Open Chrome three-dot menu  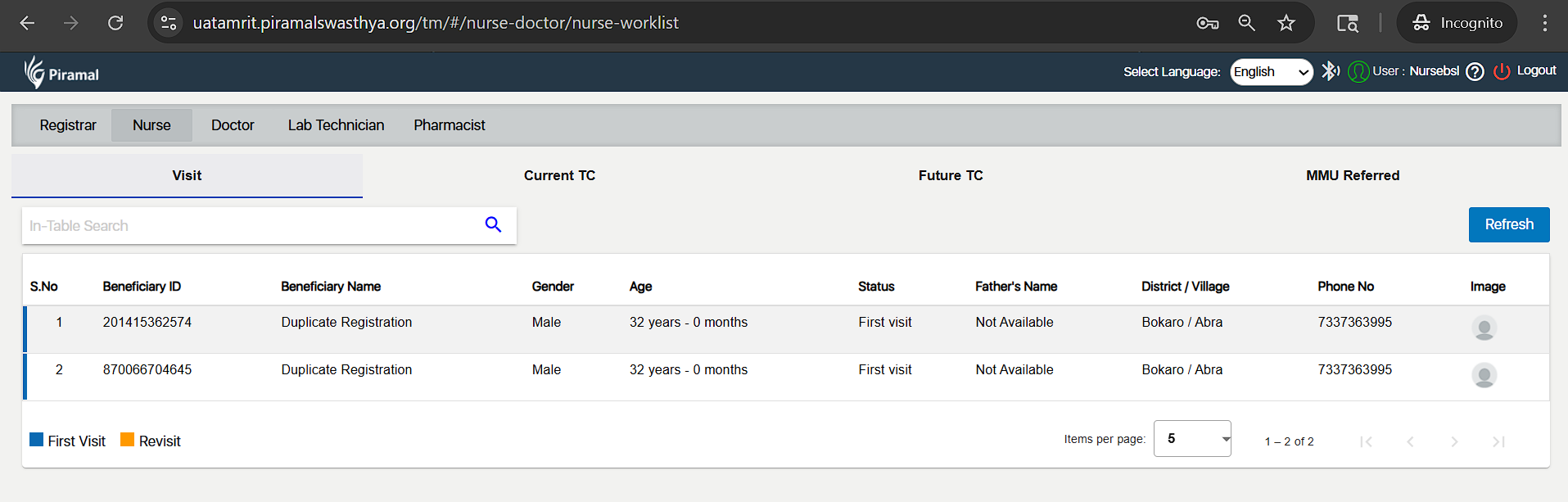click(1544, 23)
